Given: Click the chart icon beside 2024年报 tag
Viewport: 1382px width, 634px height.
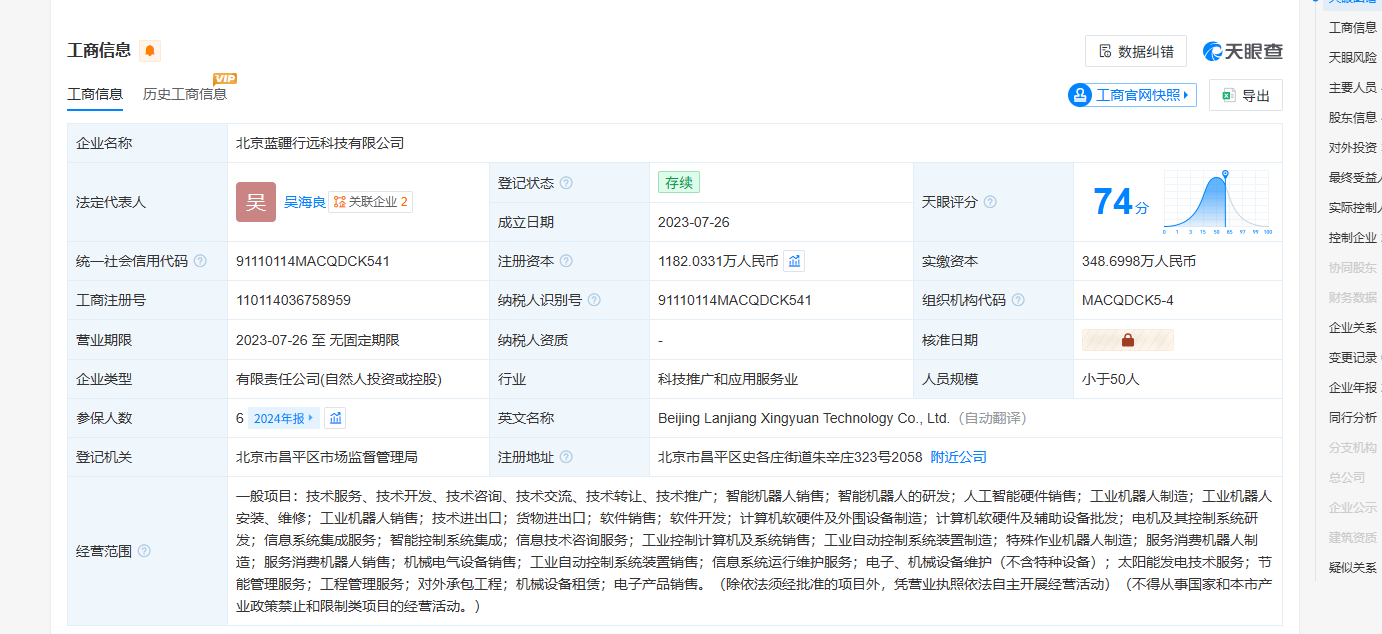Looking at the screenshot, I should [x=336, y=418].
